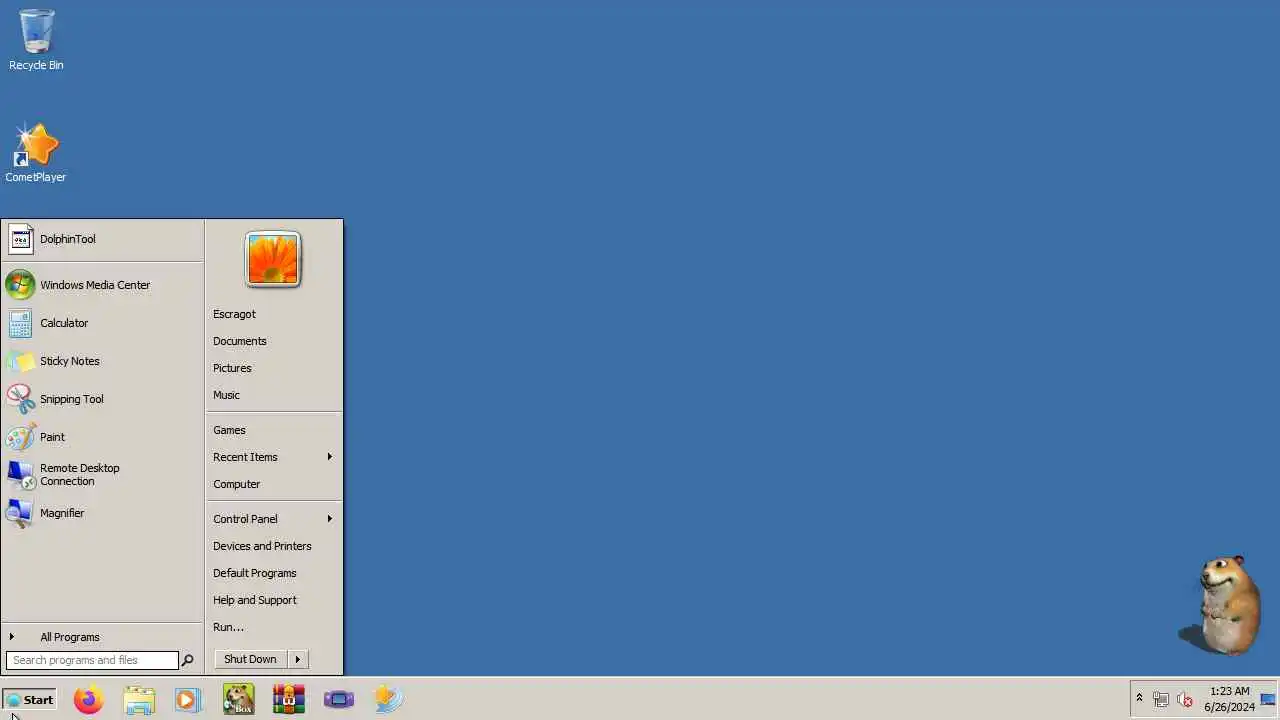
Task: Open Help and Support
Action: [x=273, y=600]
